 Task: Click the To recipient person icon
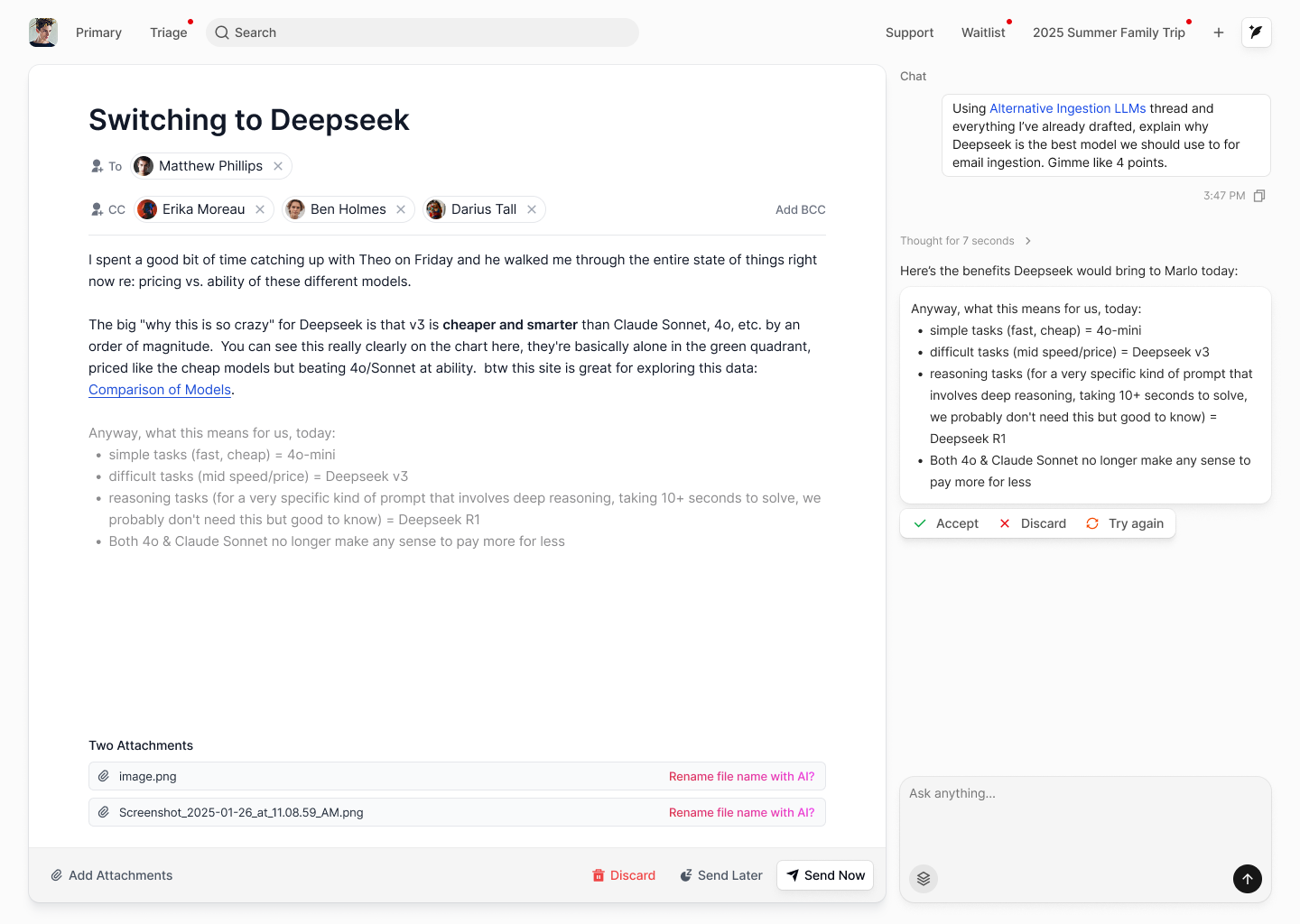tap(97, 166)
